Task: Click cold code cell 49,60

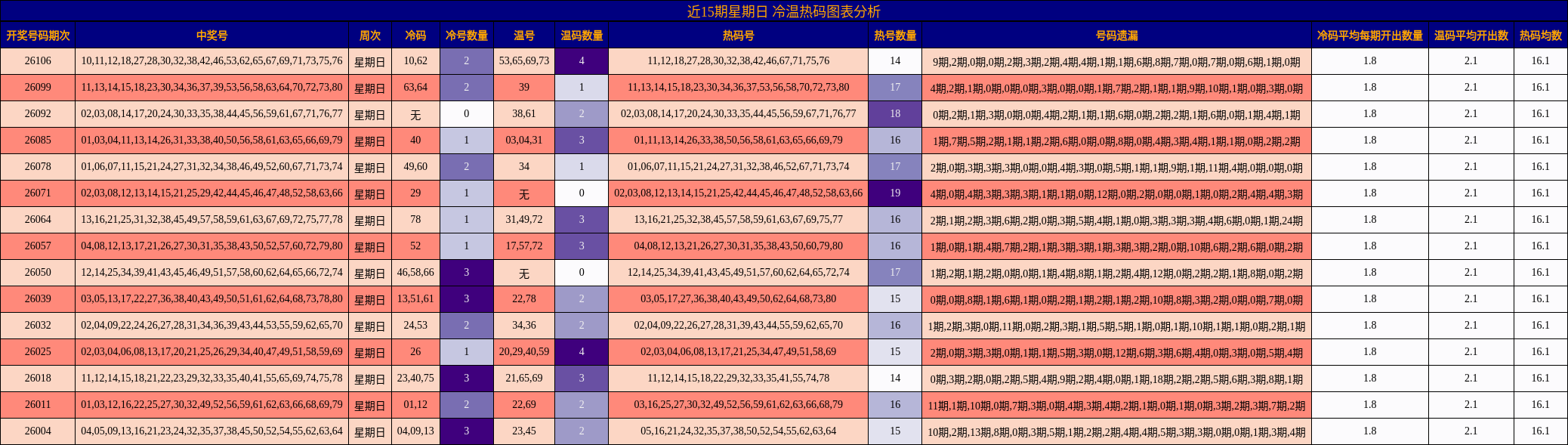Action: coord(415,167)
